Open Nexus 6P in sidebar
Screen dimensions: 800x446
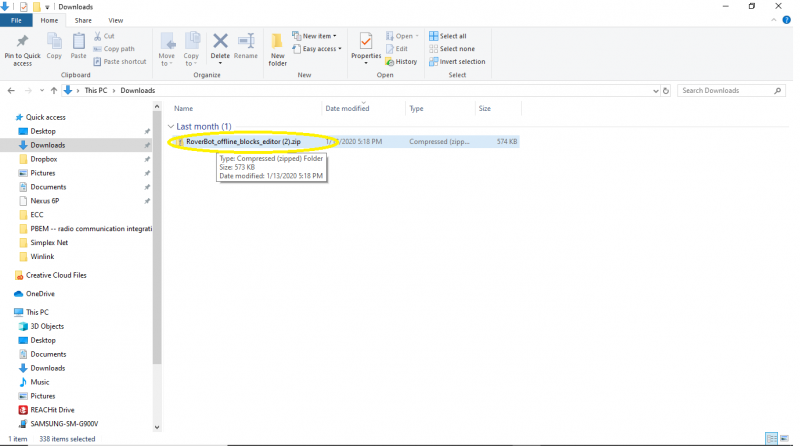pos(45,201)
